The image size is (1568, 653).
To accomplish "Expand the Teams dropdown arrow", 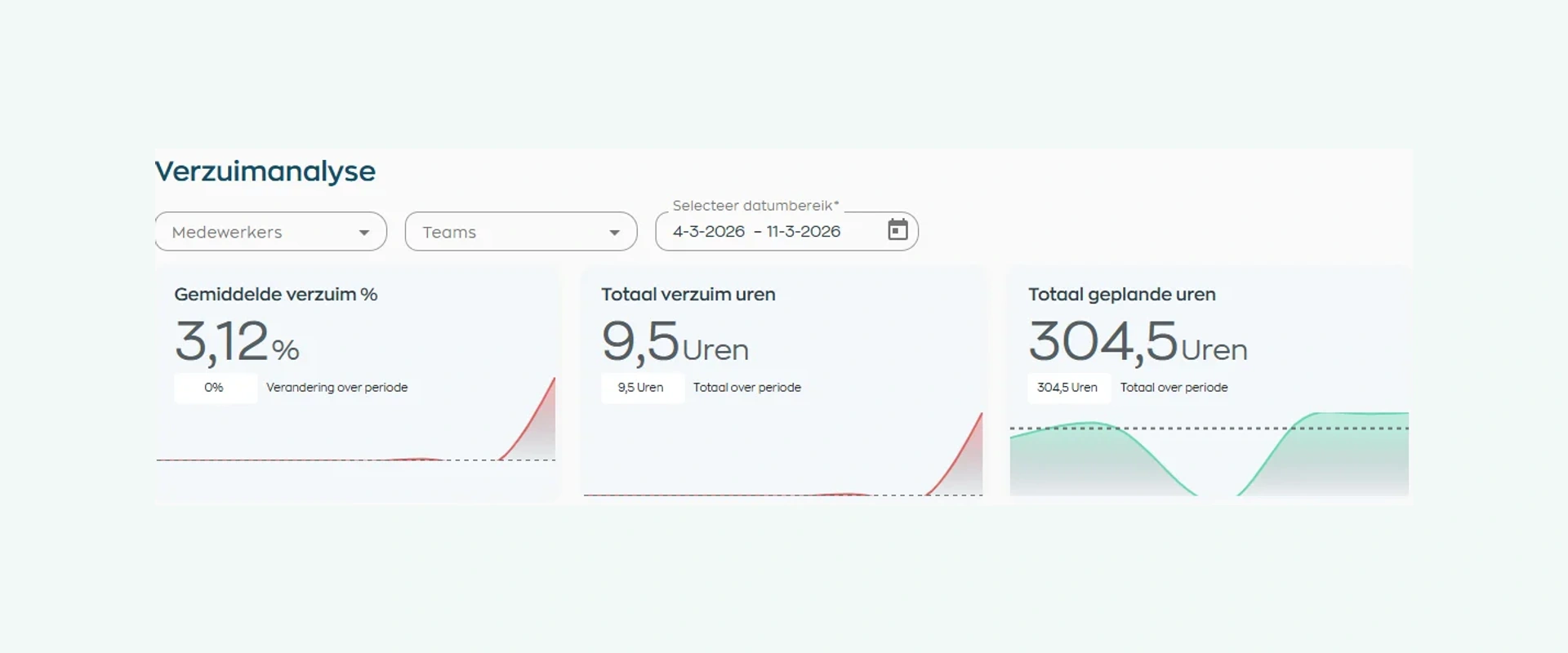I will pos(614,233).
